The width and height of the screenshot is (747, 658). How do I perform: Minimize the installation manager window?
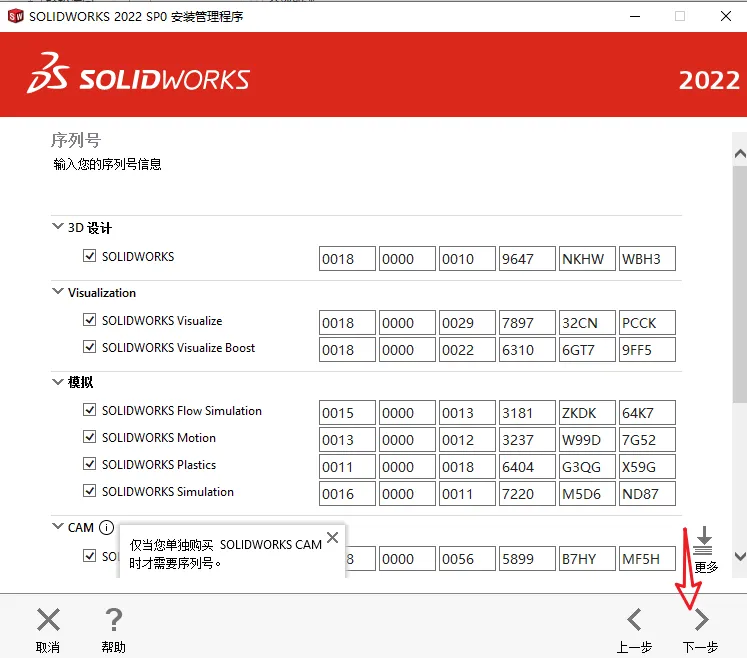635,16
